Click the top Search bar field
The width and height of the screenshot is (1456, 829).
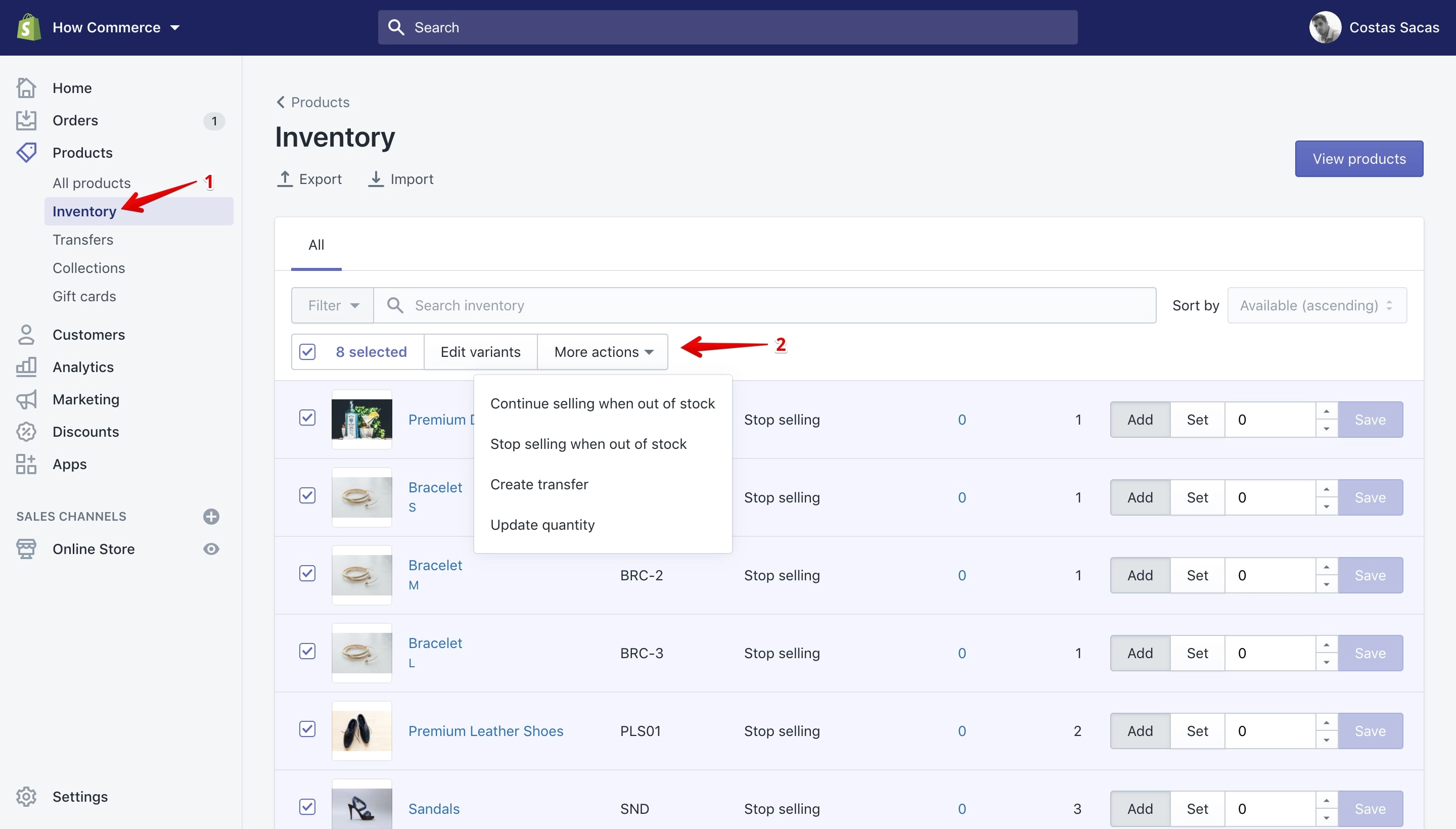click(x=727, y=27)
